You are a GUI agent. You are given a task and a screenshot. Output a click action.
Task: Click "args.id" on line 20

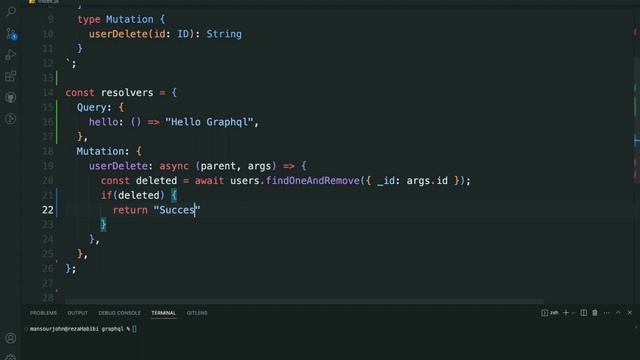[x=427, y=180]
